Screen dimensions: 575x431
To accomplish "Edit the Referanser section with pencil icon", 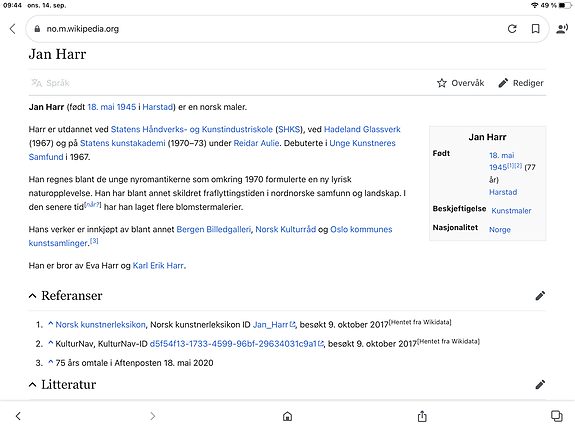I will pyautogui.click(x=540, y=296).
